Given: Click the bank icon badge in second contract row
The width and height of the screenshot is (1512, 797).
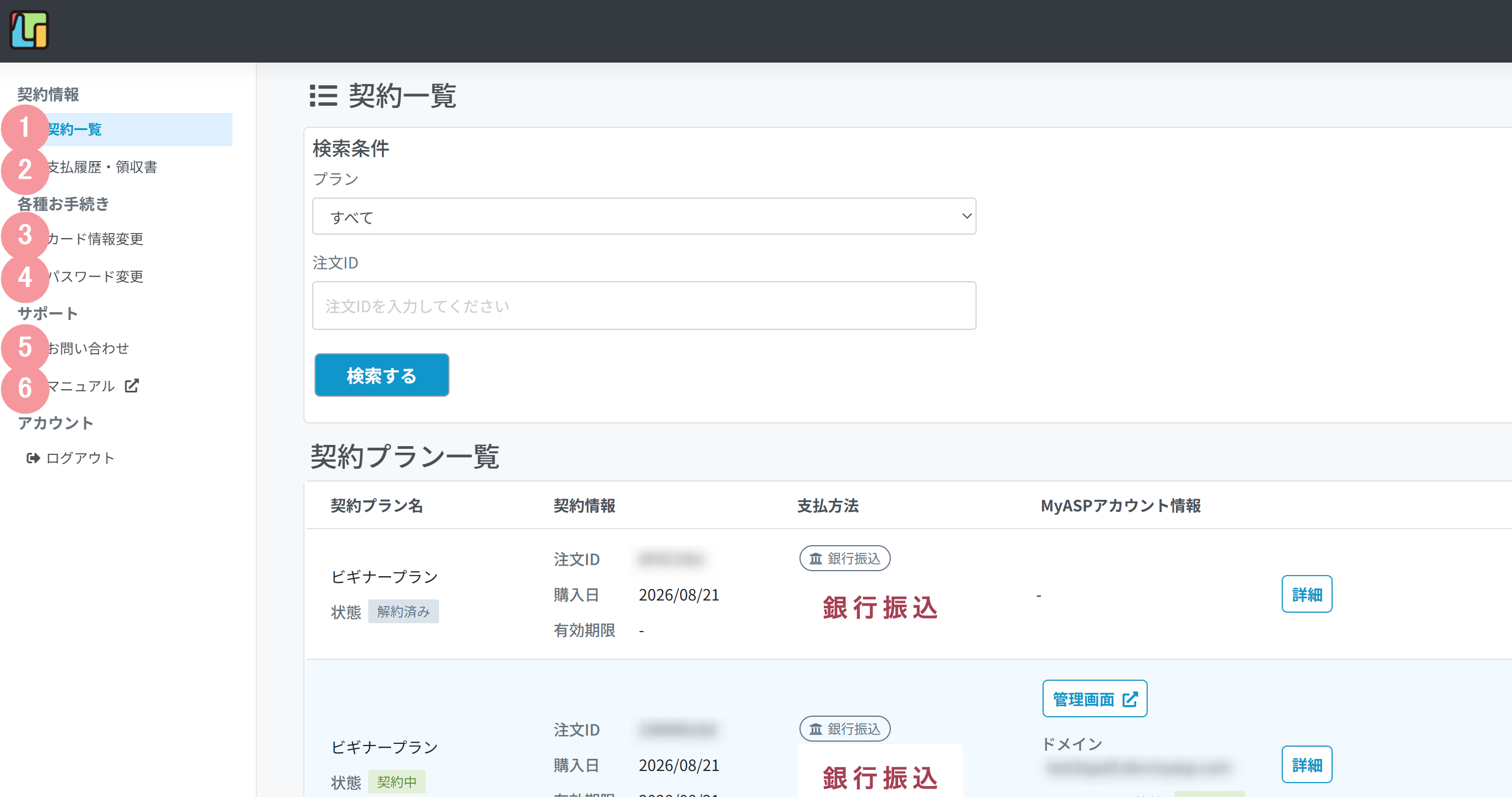Looking at the screenshot, I should pos(845,728).
